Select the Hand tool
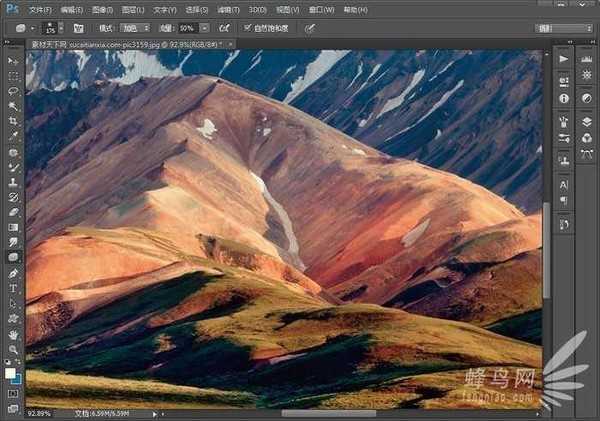 click(x=13, y=334)
